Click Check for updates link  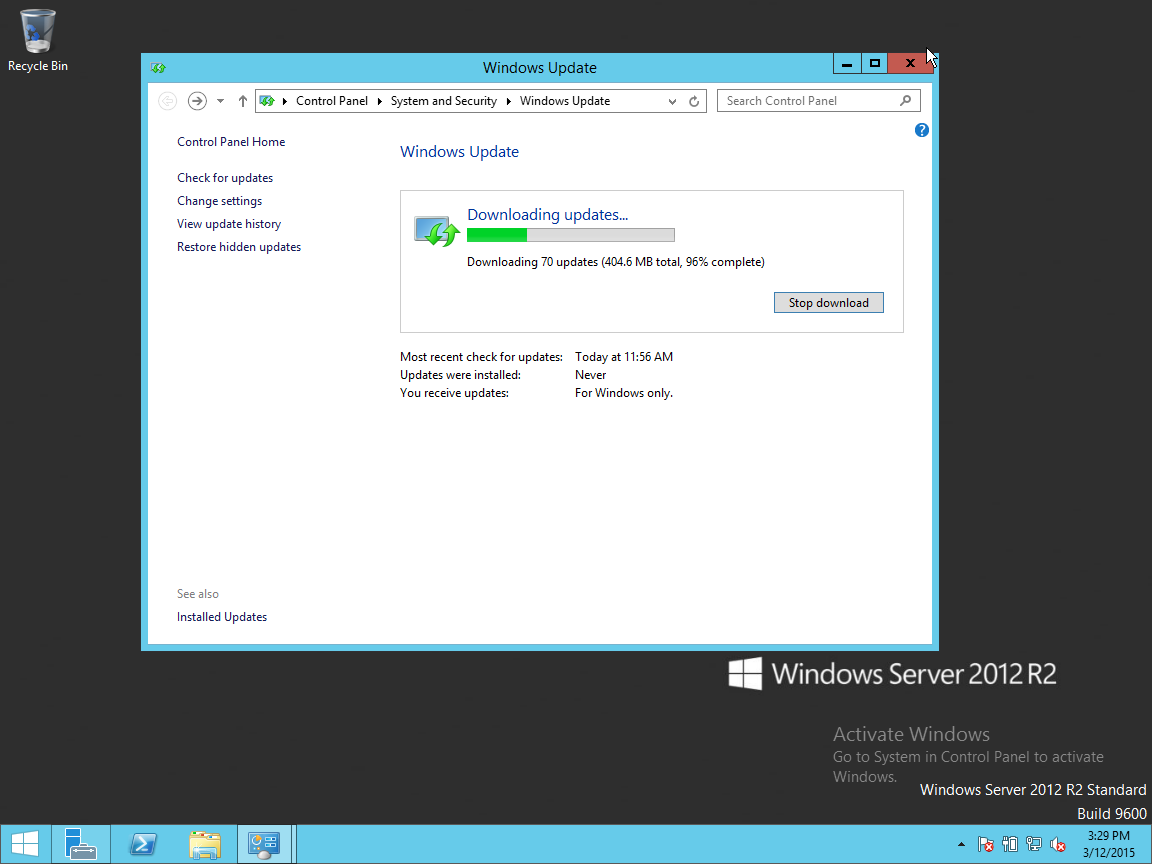point(225,178)
